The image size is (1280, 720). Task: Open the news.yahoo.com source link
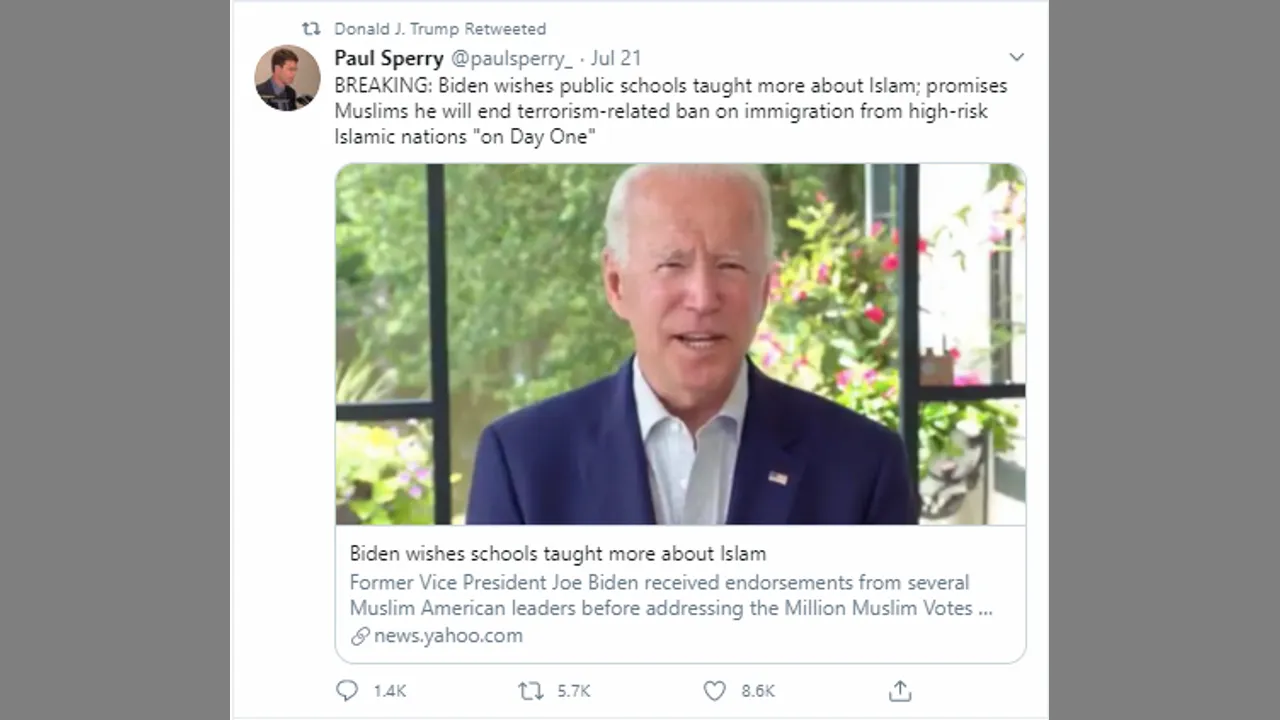coord(448,636)
